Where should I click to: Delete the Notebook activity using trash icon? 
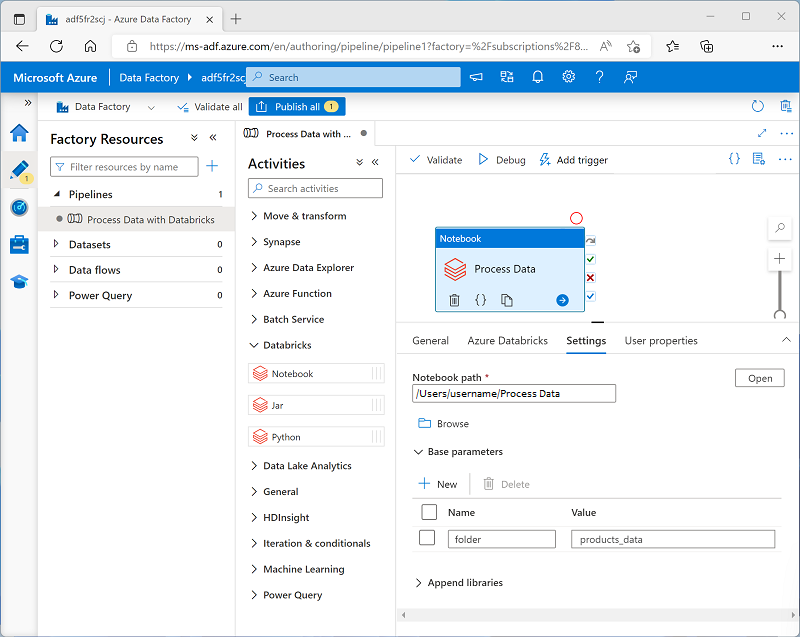pyautogui.click(x=453, y=299)
